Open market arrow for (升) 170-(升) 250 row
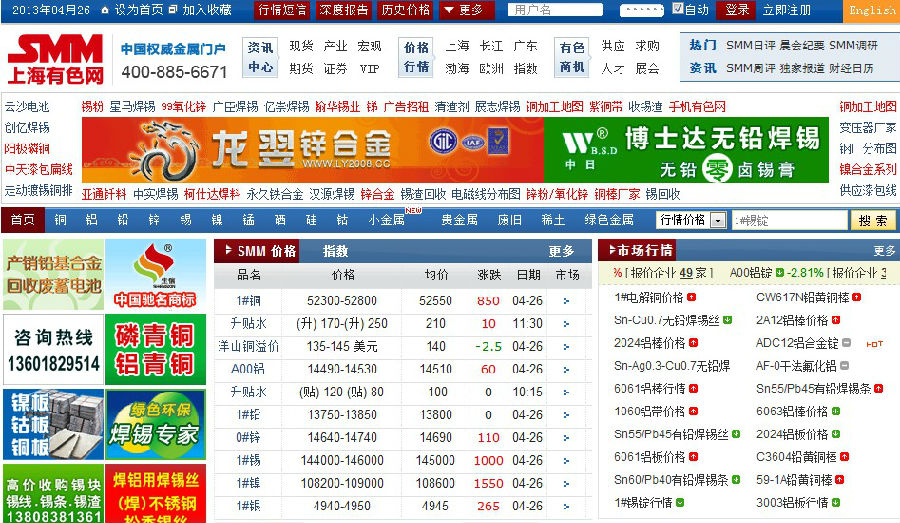 coord(567,324)
